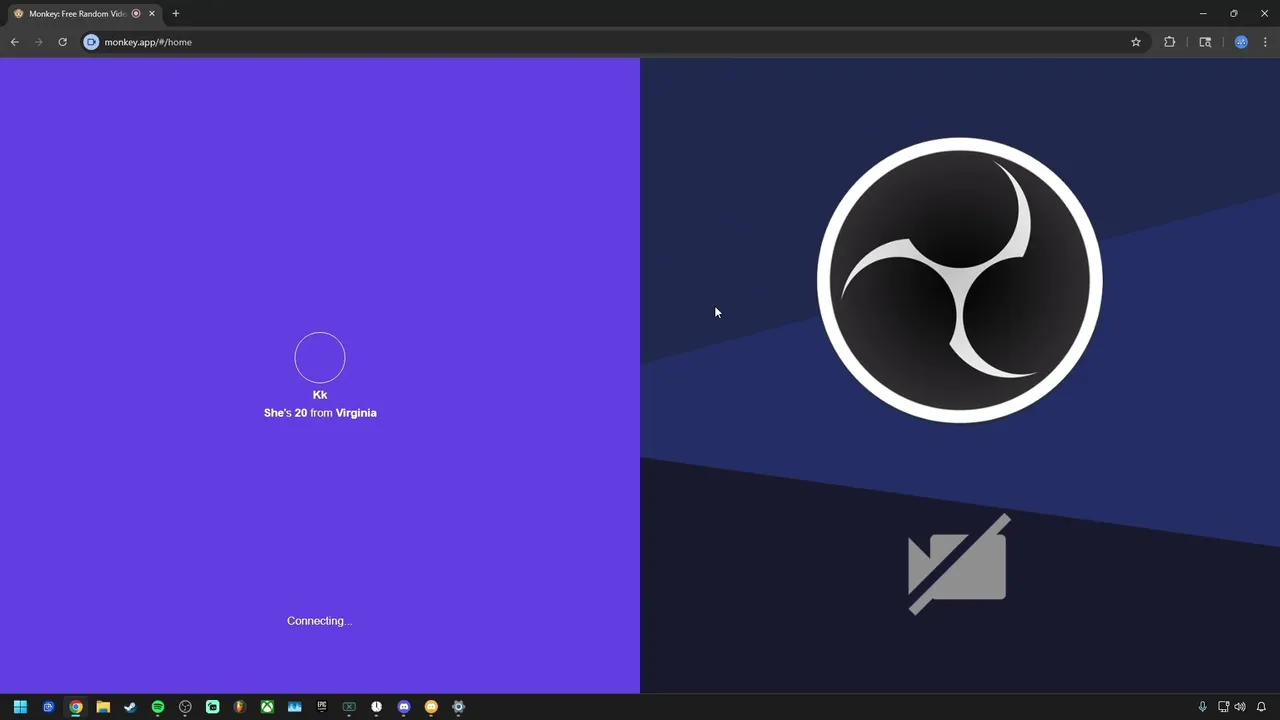Click the microphone icon in the system tray

[x=1202, y=707]
